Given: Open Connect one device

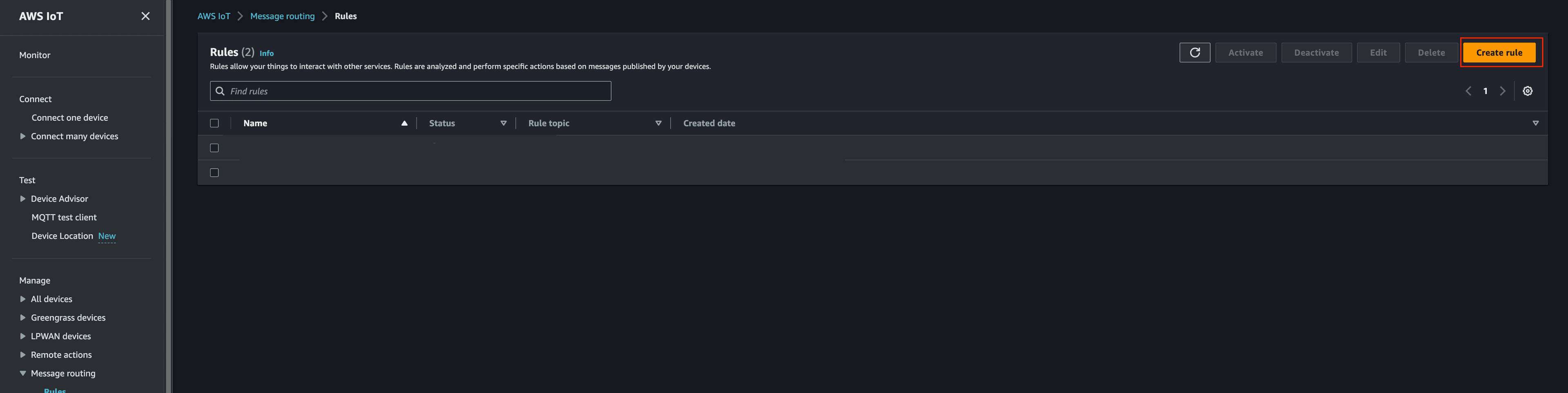Looking at the screenshot, I should (69, 118).
